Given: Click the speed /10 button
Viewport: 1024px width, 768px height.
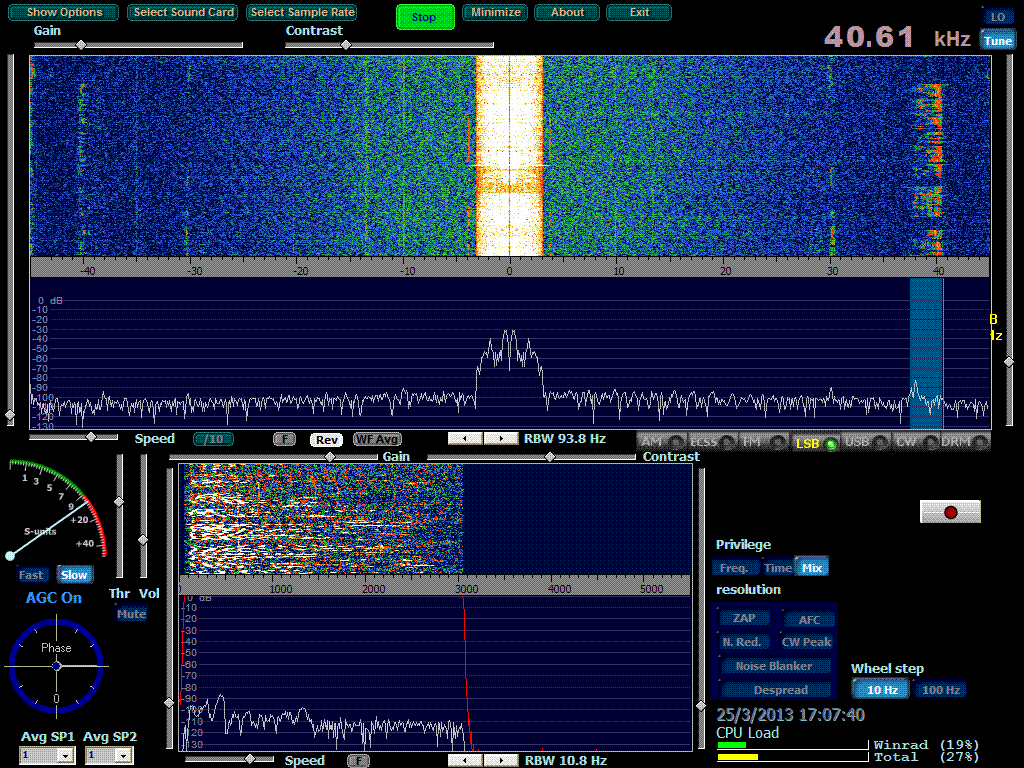Looking at the screenshot, I should coord(213,439).
